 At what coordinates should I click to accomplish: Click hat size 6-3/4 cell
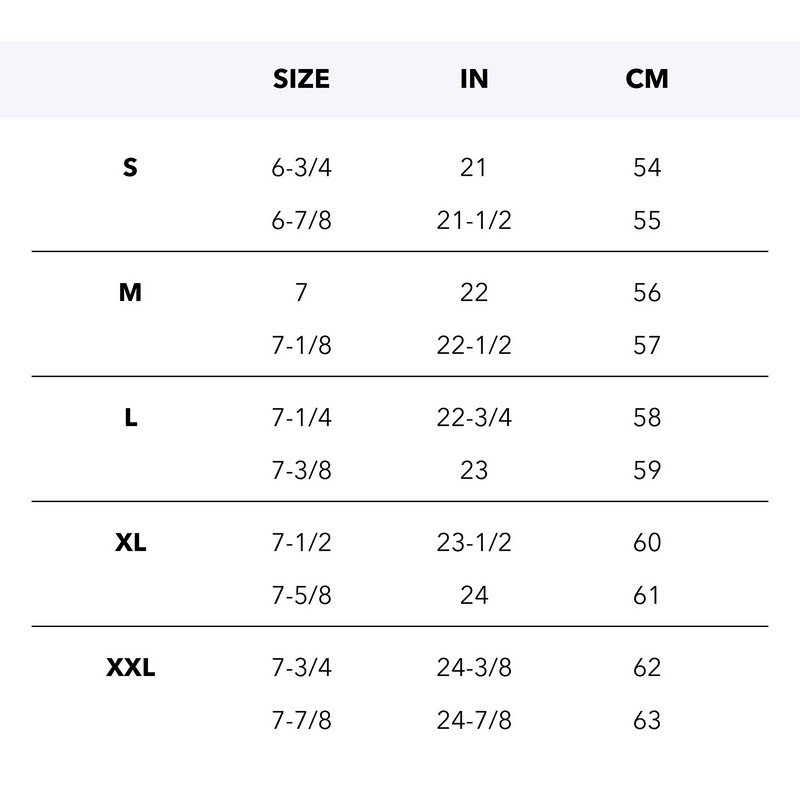pos(301,168)
